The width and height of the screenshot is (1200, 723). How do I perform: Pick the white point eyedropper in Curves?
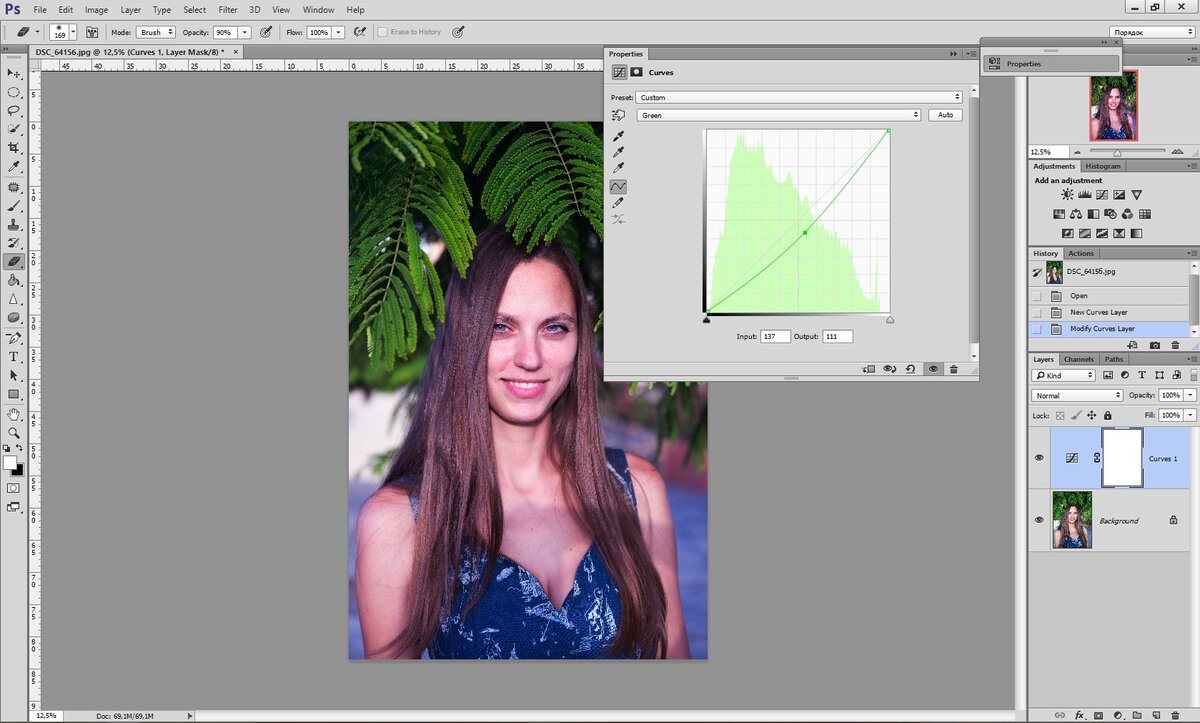point(619,168)
